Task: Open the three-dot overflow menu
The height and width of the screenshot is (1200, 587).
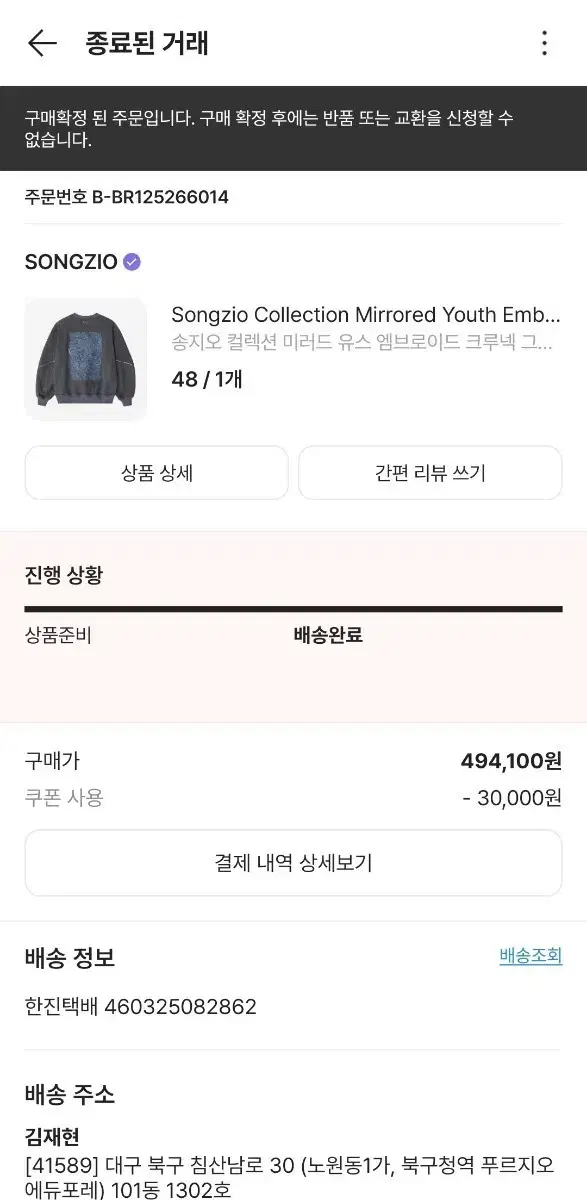Action: pos(545,44)
